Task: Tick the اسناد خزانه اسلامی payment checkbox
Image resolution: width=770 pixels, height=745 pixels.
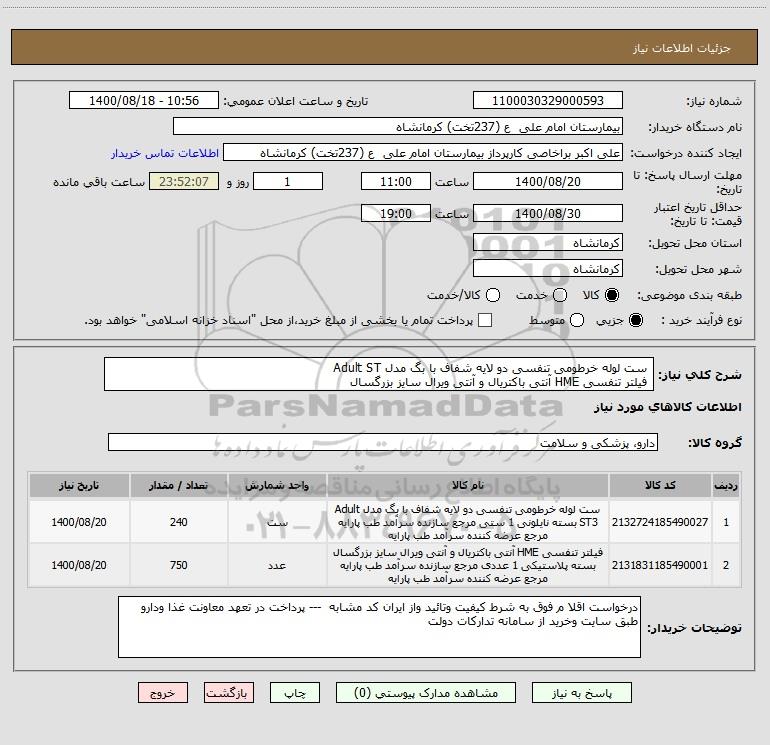Action: [485, 320]
